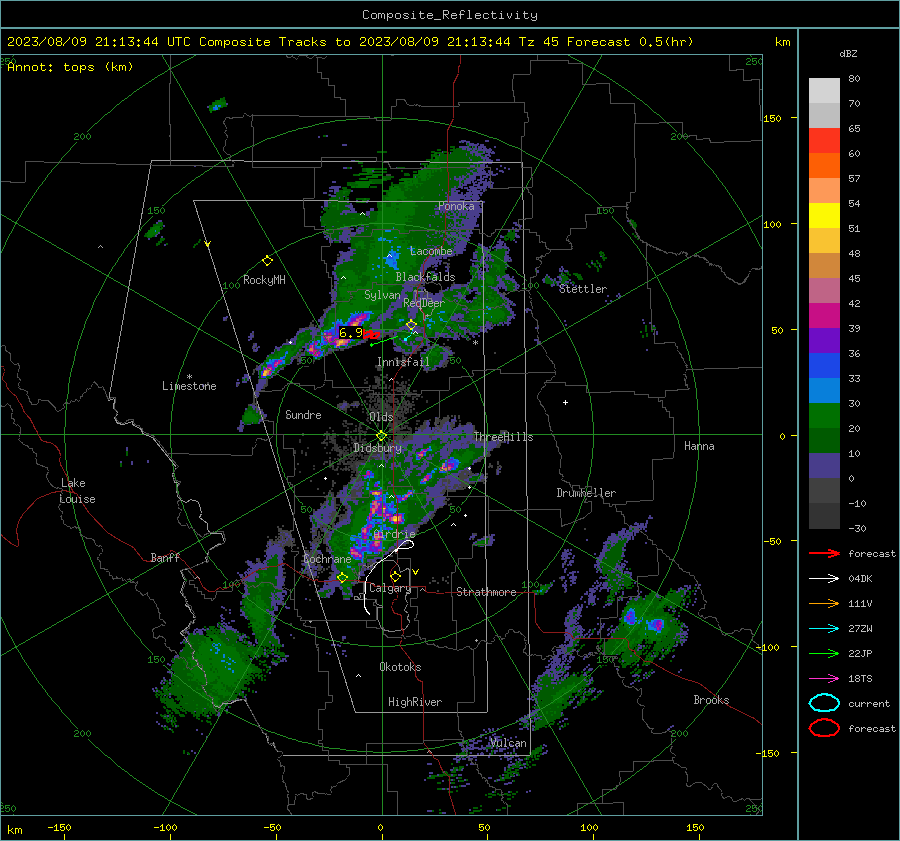Click the RedDeer map label
The height and width of the screenshot is (841, 900).
pos(424,303)
